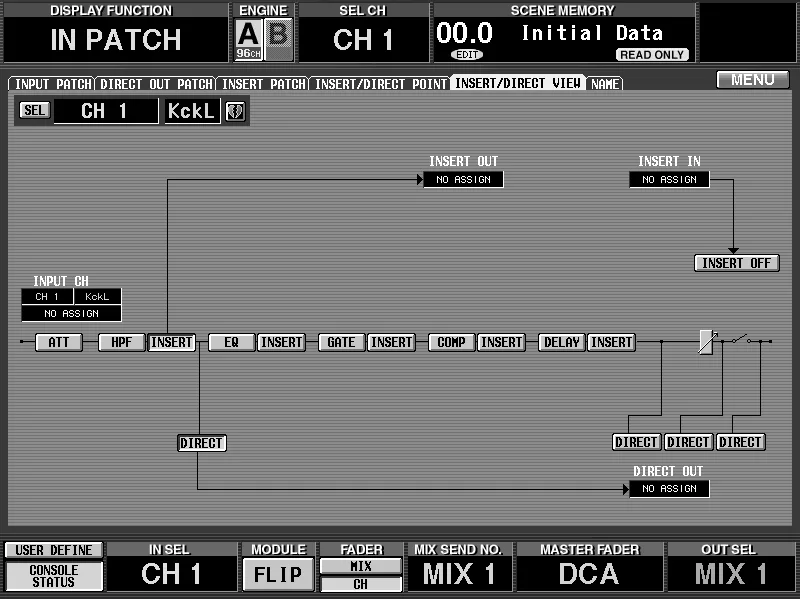
Task: Click the KckL channel name field
Action: tap(192, 111)
